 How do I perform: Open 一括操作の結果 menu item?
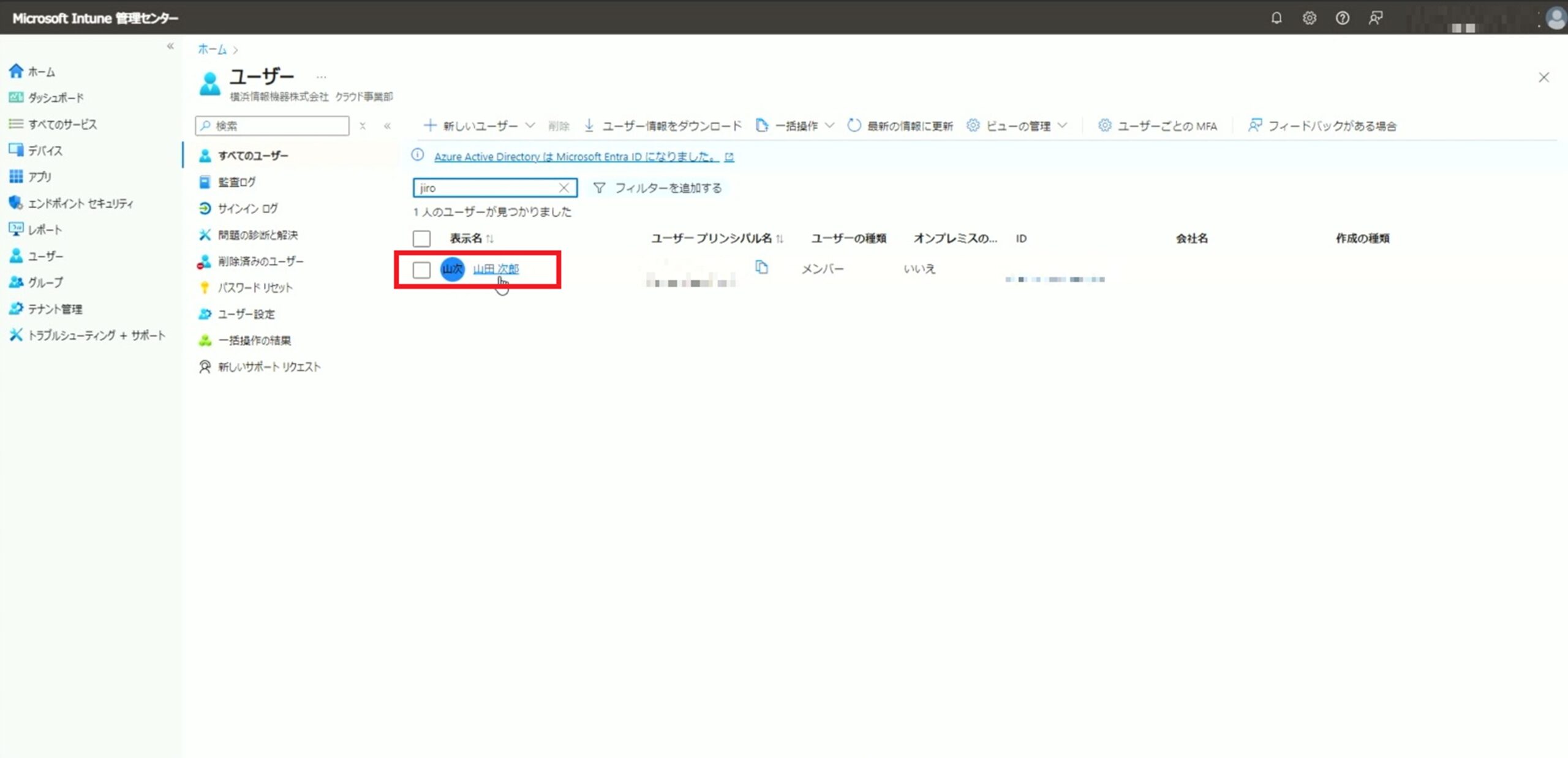254,340
